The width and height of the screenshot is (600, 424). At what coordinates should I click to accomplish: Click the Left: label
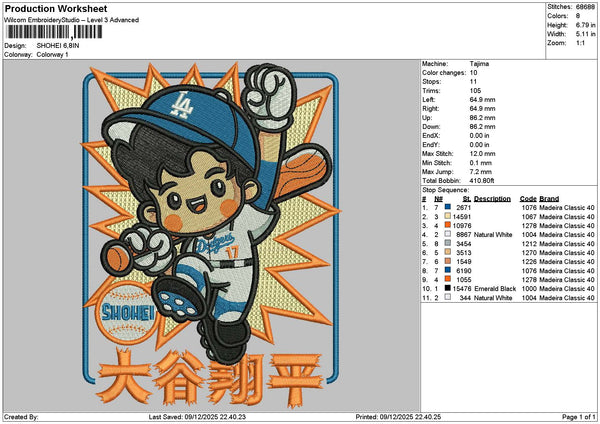point(429,99)
